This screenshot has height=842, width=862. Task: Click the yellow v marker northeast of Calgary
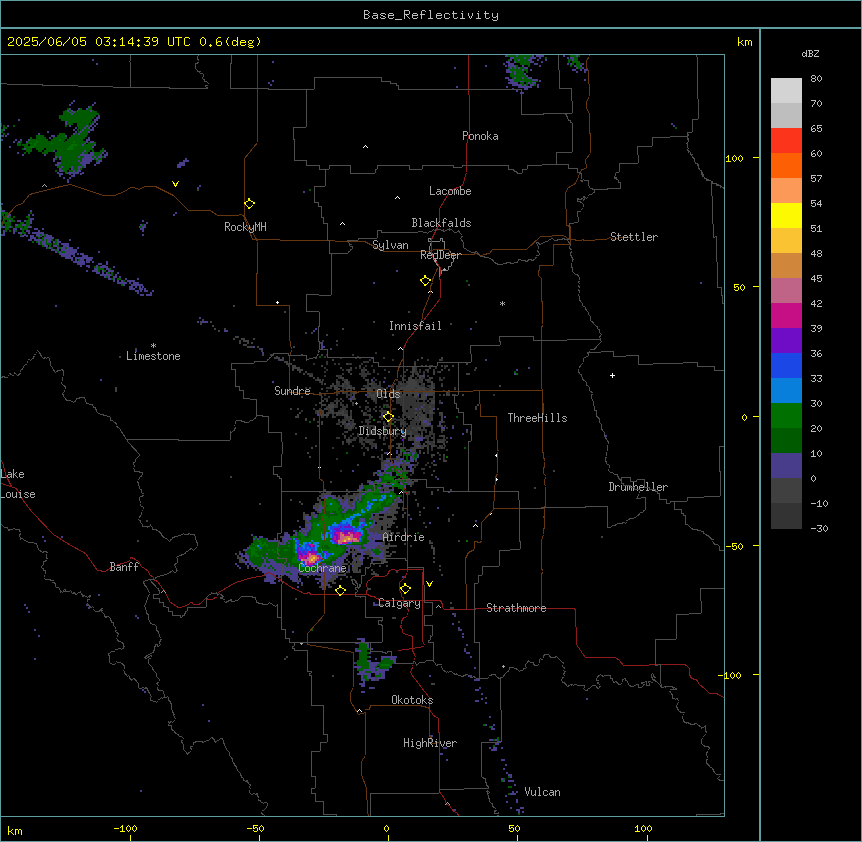(429, 584)
